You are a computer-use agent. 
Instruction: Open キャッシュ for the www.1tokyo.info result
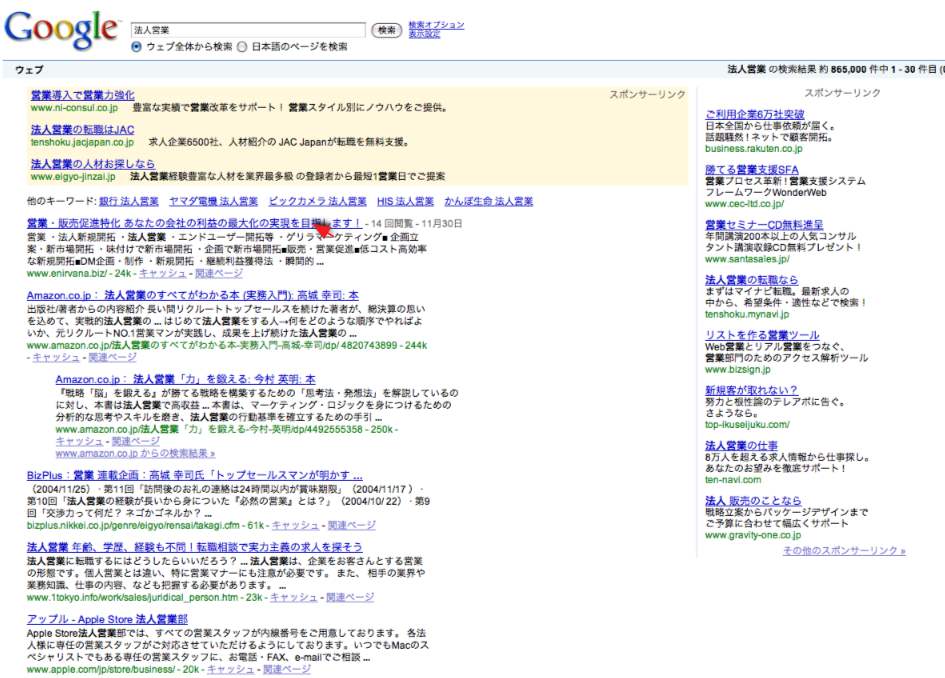[x=294, y=597]
